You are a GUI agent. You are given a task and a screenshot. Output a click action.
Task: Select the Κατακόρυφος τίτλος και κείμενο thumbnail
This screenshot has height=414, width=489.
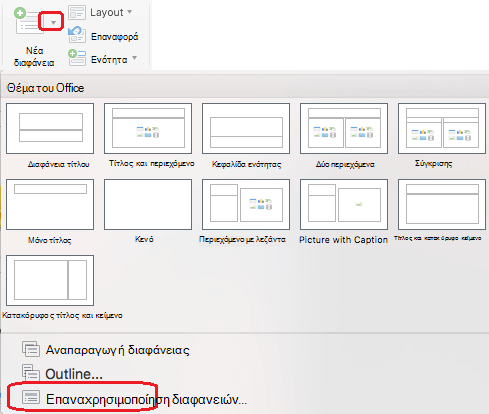point(50,280)
